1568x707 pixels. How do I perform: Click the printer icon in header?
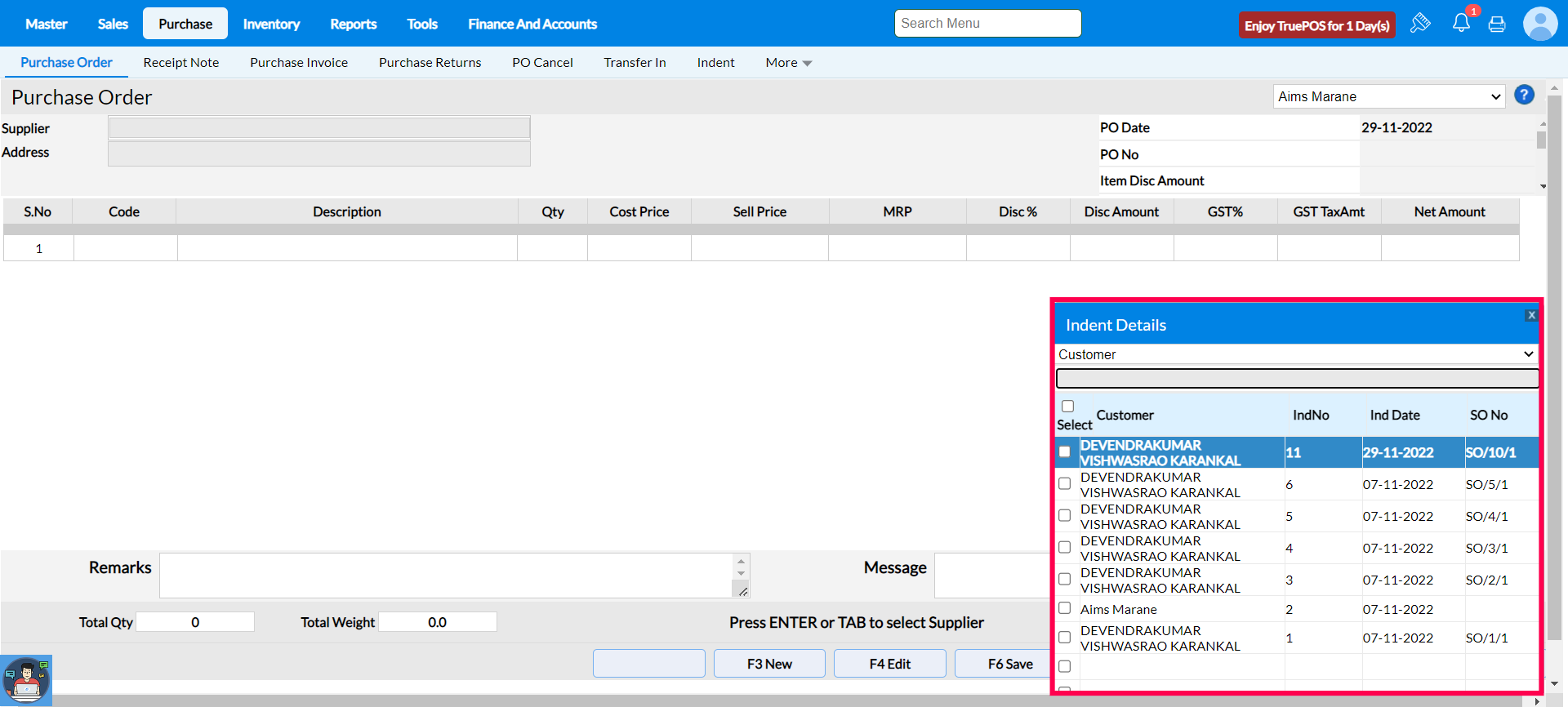(1497, 24)
